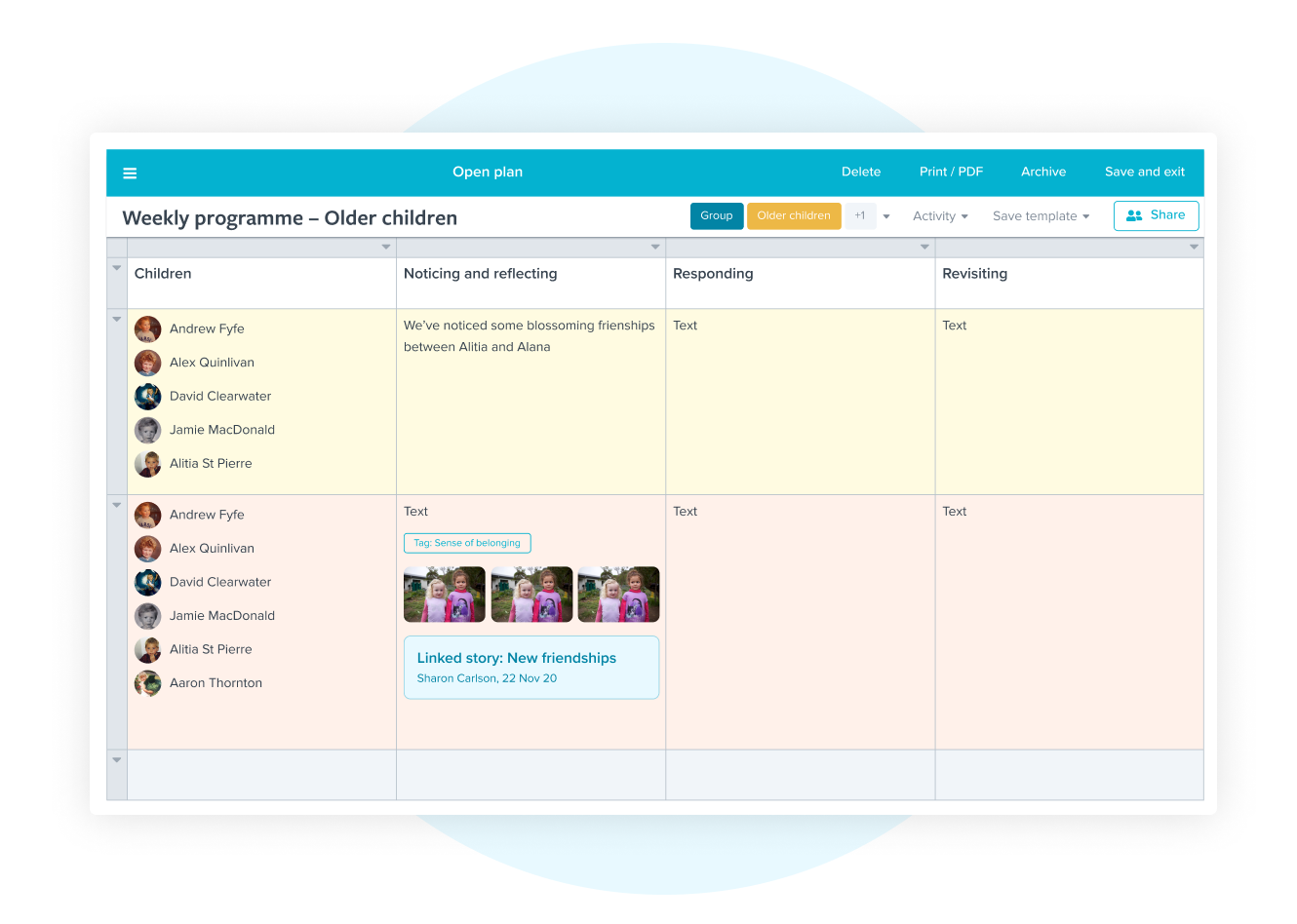1297x924 pixels.
Task: Expand the +1 tags dropdown arrow
Action: (885, 215)
